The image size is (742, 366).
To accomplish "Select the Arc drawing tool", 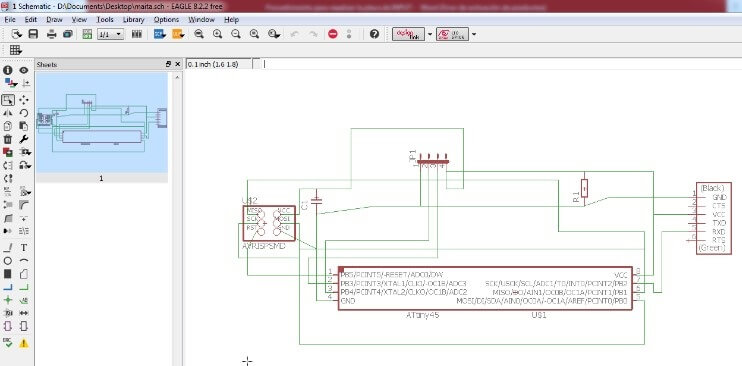I will click(x=24, y=261).
